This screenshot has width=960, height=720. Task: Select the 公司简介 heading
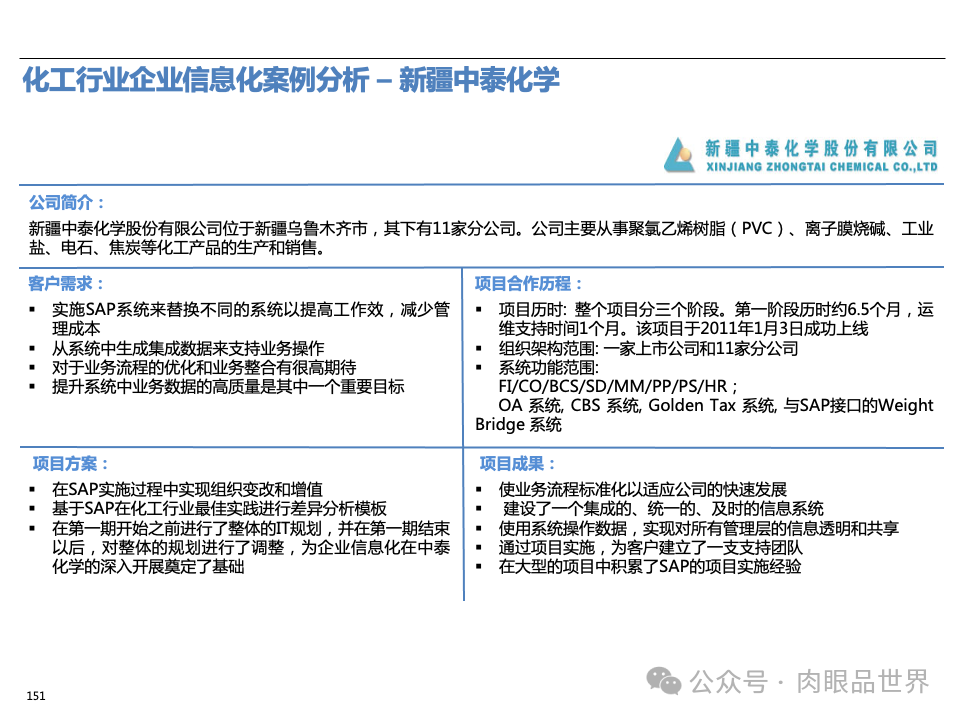[67, 203]
